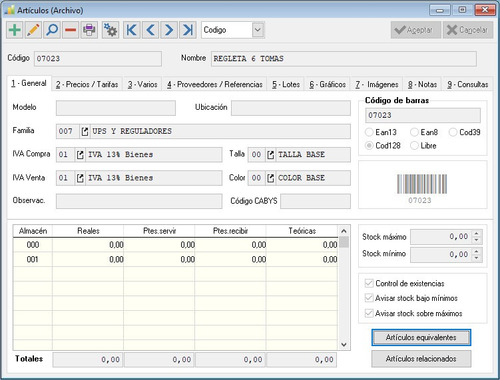Image resolution: width=500 pixels, height=380 pixels.
Task: Switch to 2 - Precios / Tarifas tab
Action: [x=87, y=85]
